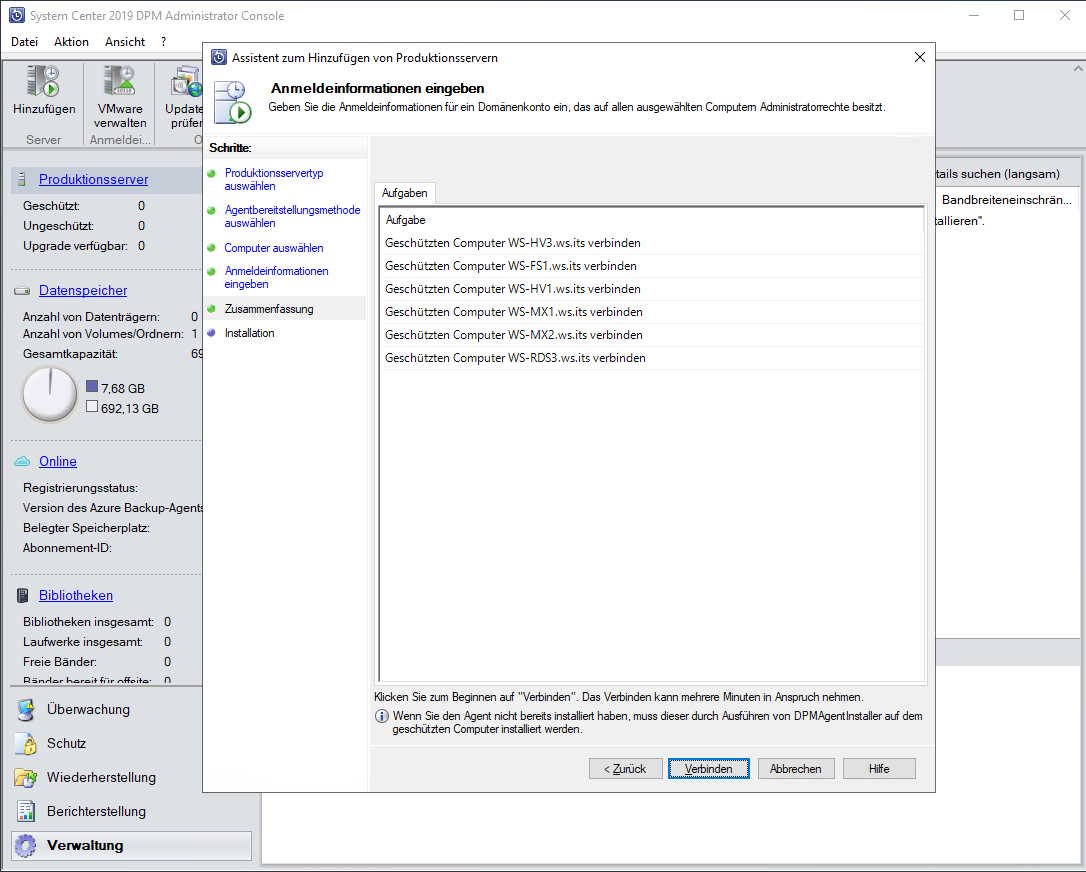Click the Verwaltung gear icon
This screenshot has height=872, width=1086.
coord(26,846)
